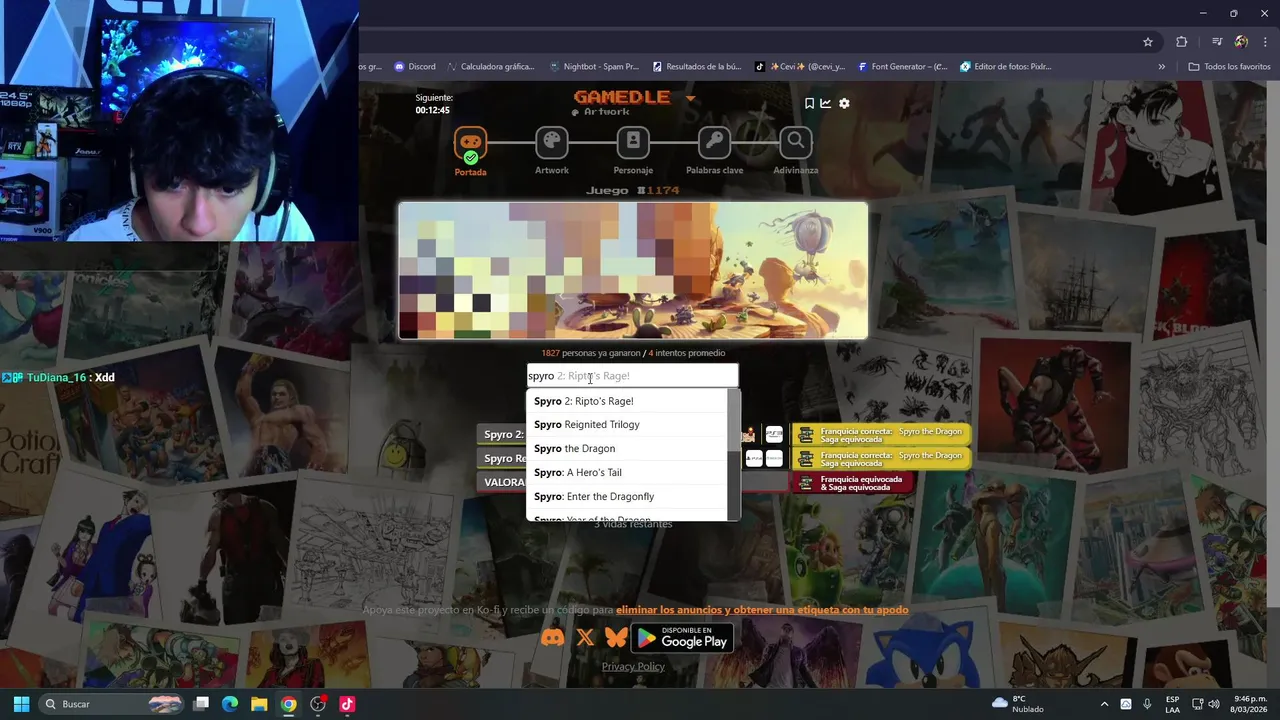Open the Gamedle statistics chart icon
The width and height of the screenshot is (1280, 720).
[826, 103]
